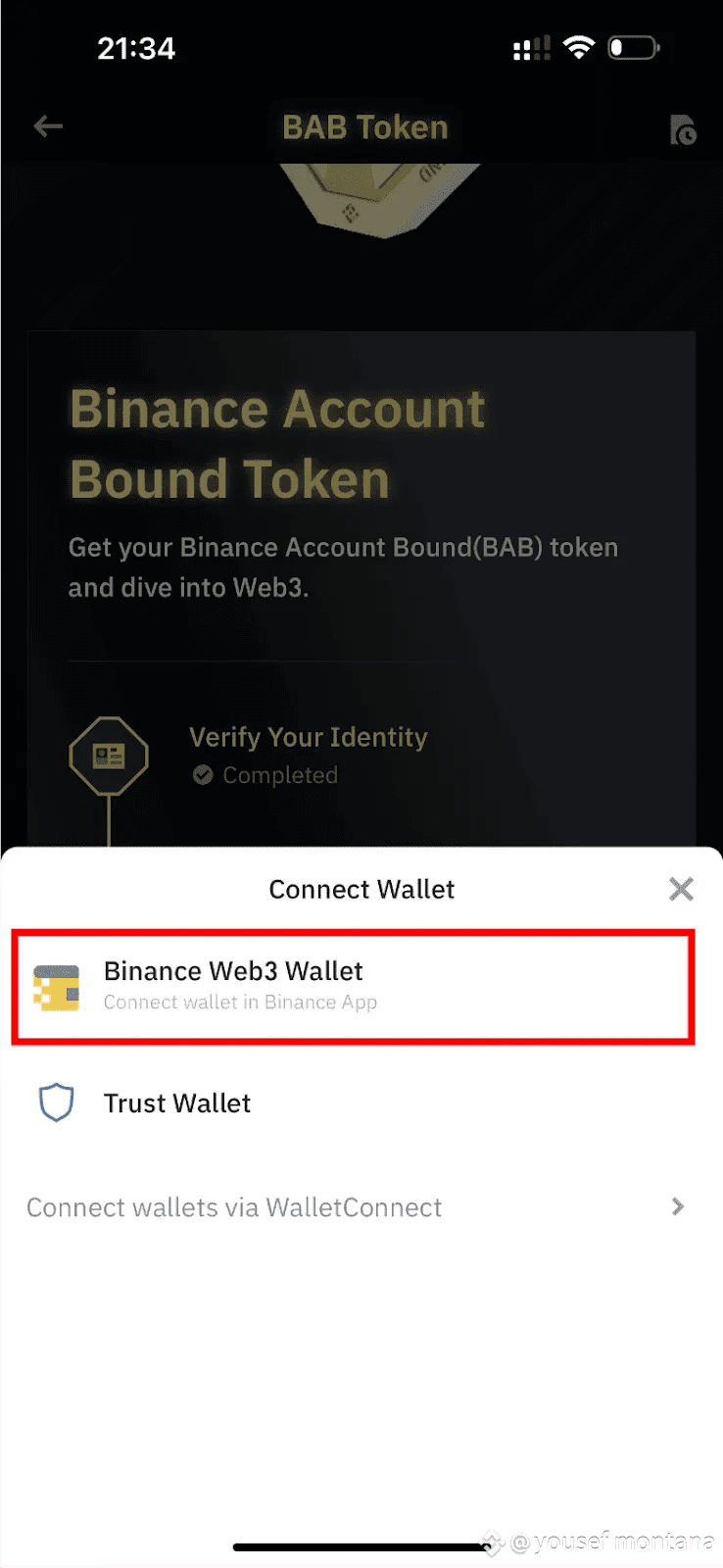Expand Connect wallets via WalletConnect chevron
Viewport: 723px width, 1568px height.
pos(678,1206)
